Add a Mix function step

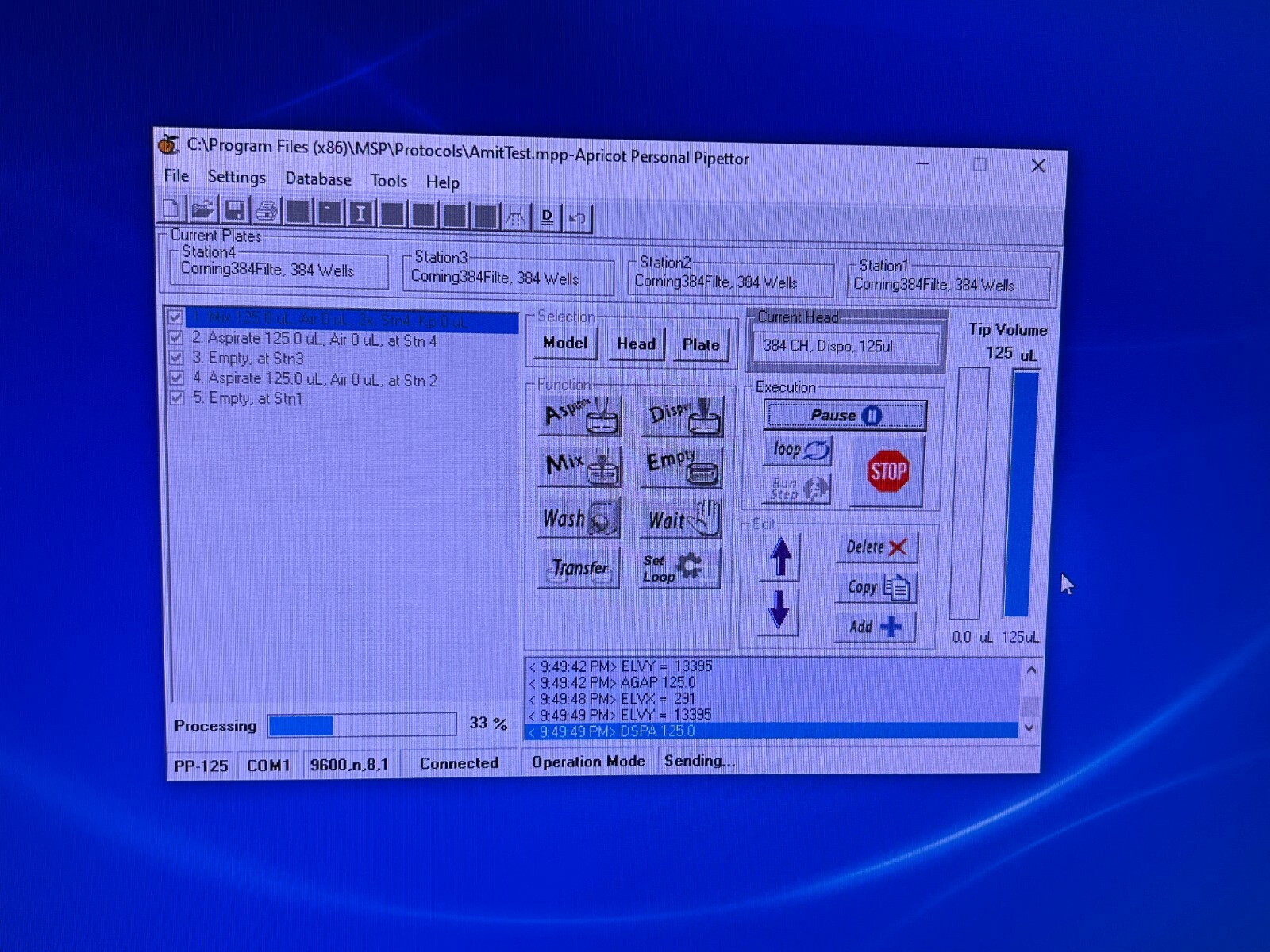click(580, 466)
